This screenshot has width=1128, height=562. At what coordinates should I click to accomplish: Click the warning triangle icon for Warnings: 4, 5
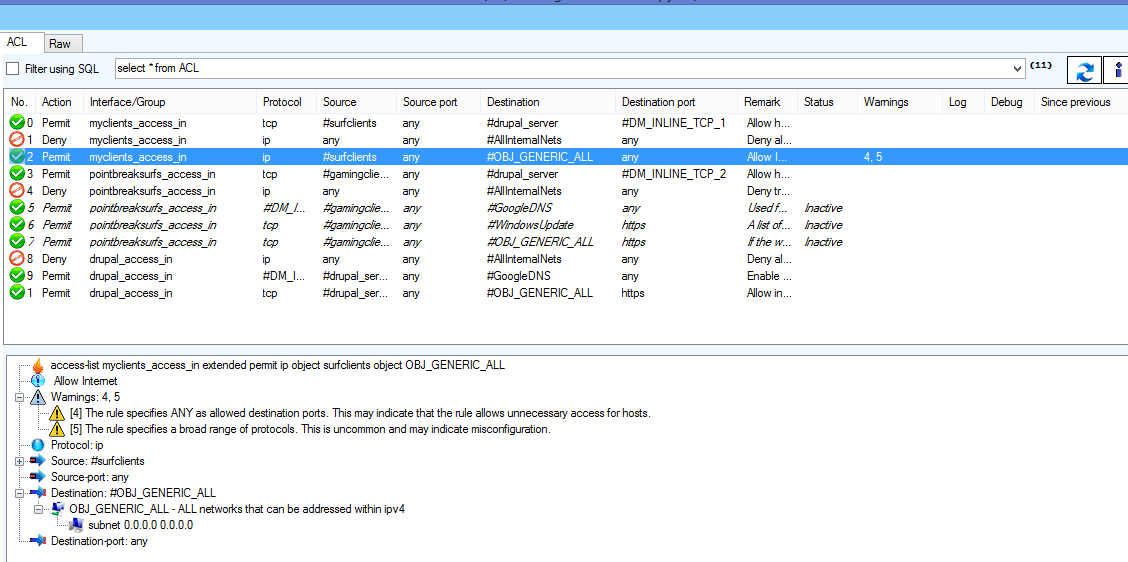38,397
